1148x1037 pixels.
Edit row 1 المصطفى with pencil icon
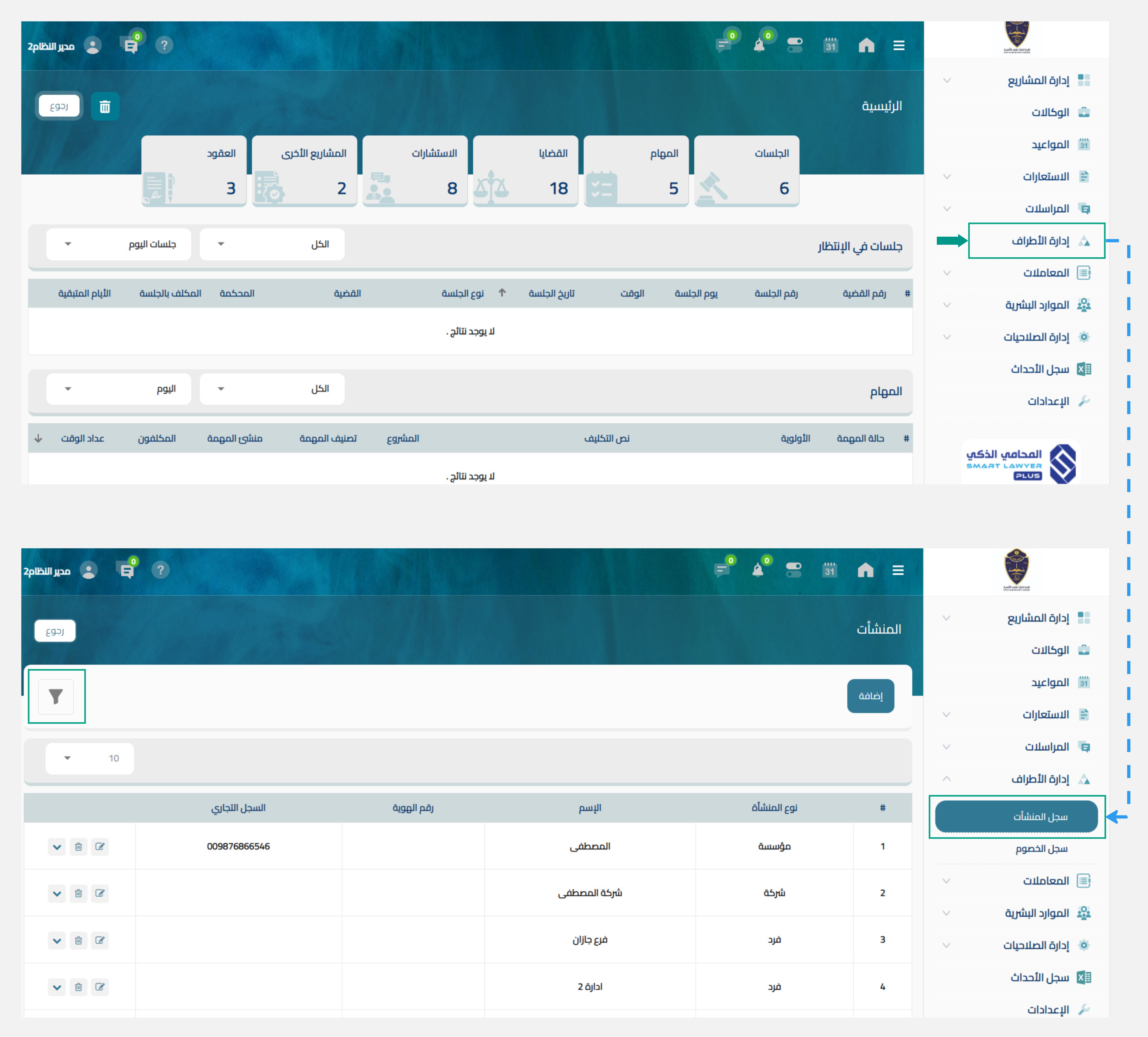100,847
